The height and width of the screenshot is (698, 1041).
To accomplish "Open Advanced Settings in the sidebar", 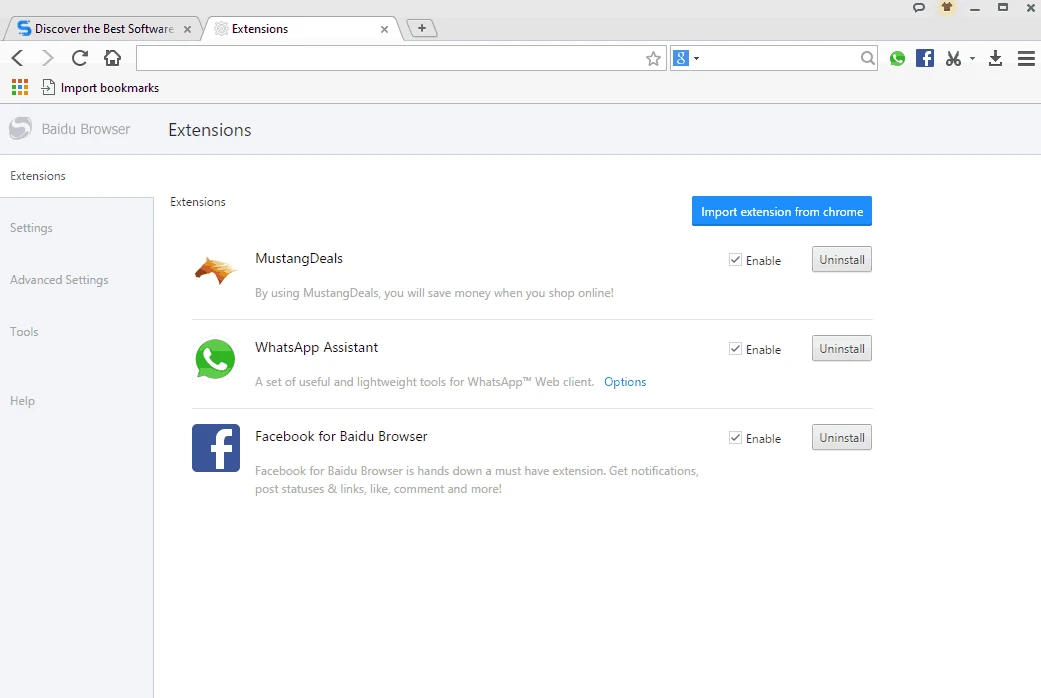I will point(59,280).
